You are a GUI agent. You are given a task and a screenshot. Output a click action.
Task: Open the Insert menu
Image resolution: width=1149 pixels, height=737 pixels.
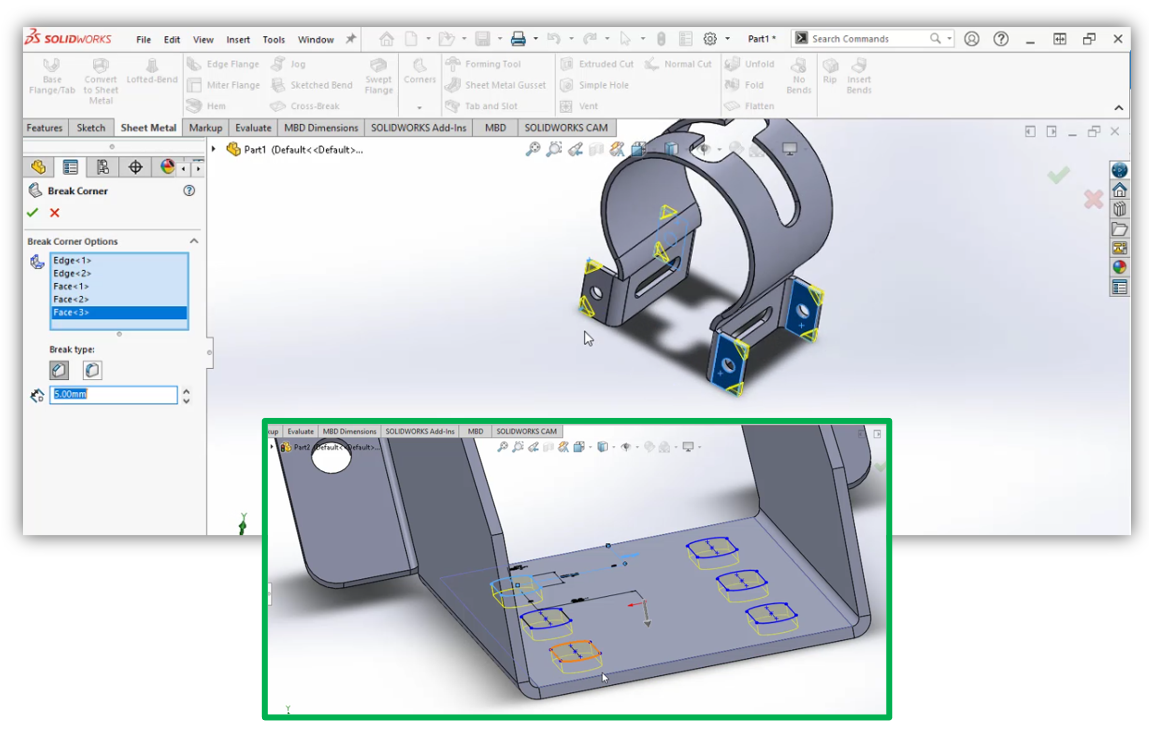(x=238, y=40)
